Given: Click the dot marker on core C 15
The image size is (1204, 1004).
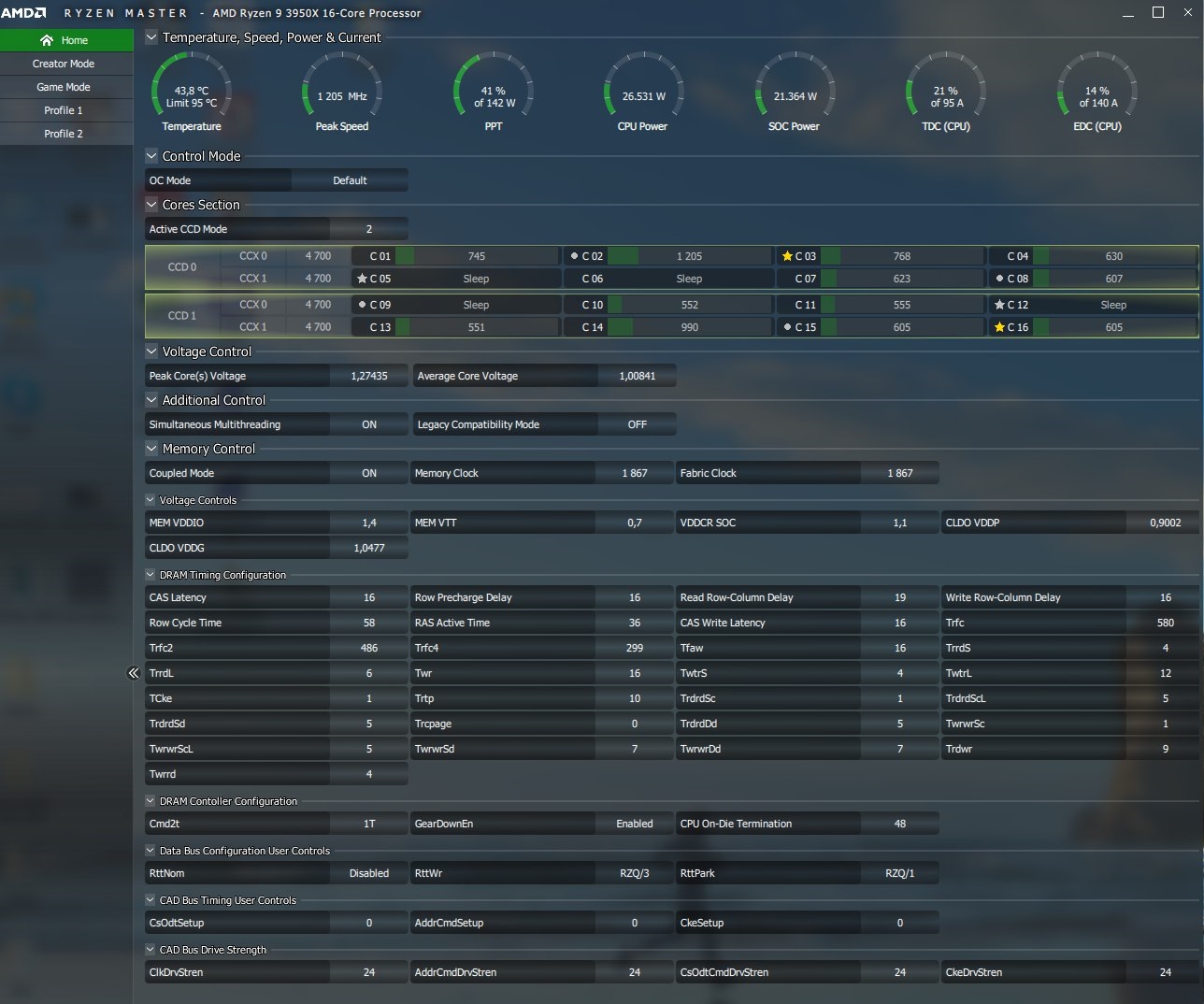Looking at the screenshot, I should (787, 327).
